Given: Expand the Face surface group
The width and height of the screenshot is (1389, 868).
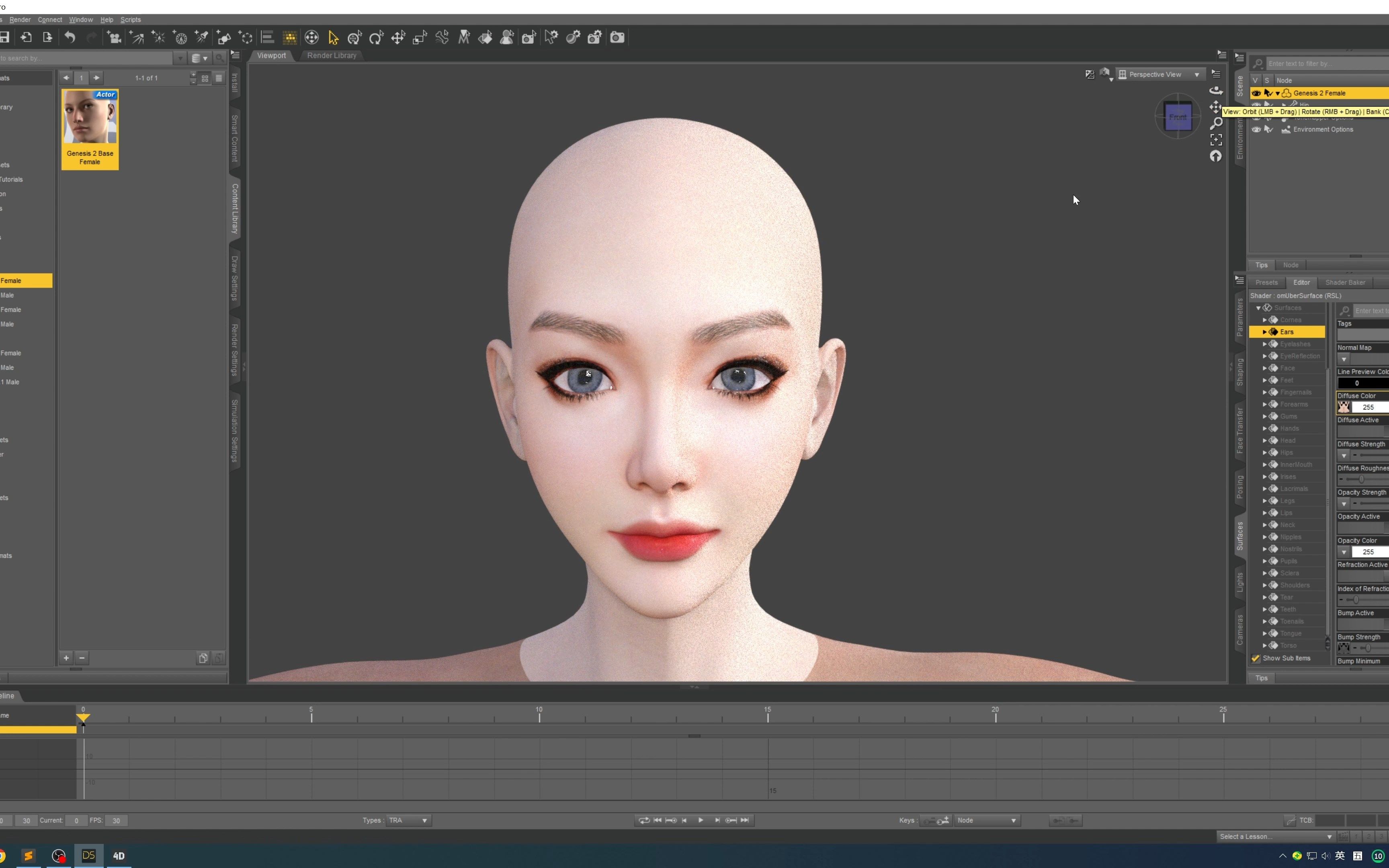Looking at the screenshot, I should 1264,368.
